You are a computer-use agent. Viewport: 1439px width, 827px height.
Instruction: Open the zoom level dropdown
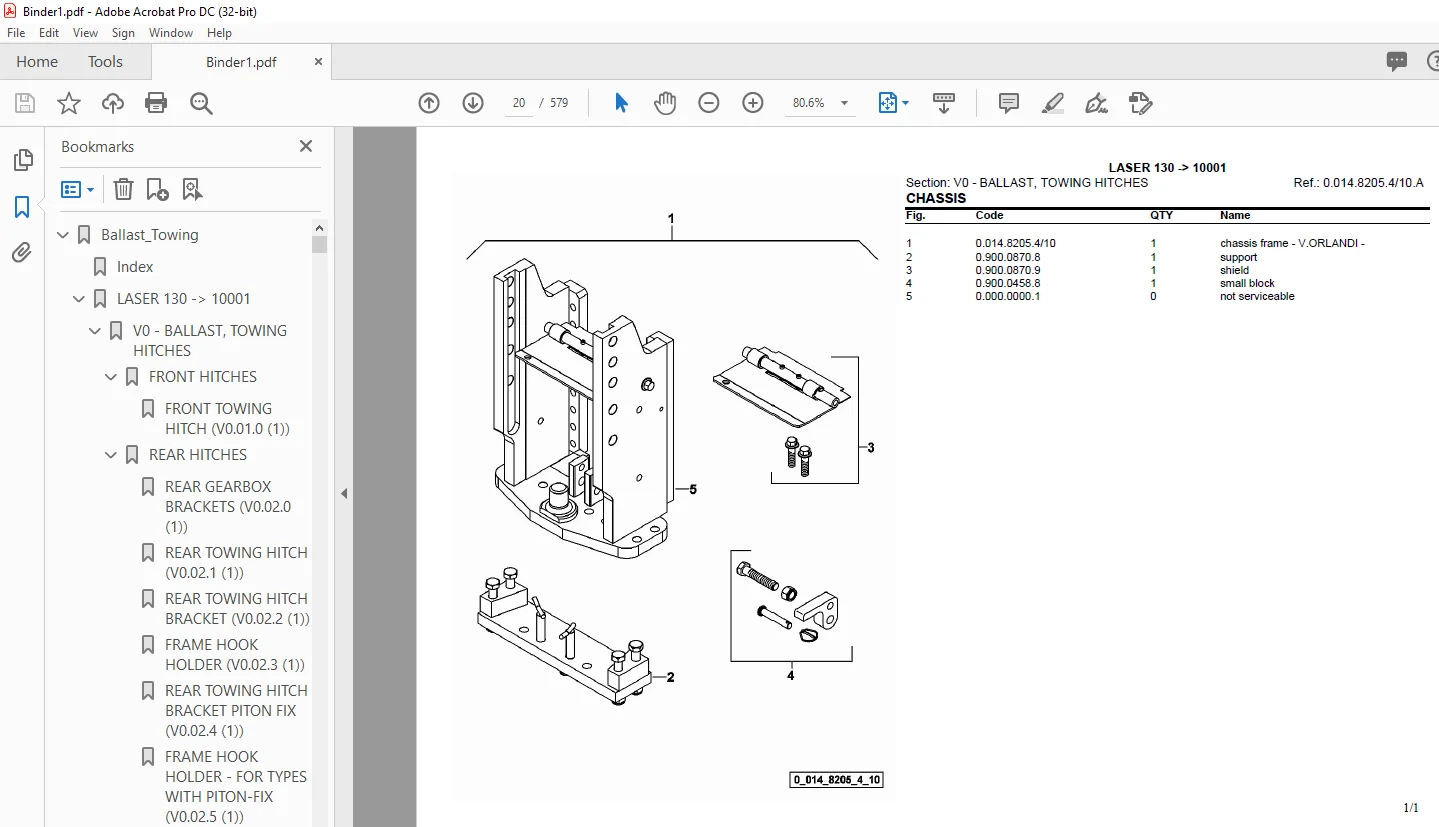coord(844,103)
